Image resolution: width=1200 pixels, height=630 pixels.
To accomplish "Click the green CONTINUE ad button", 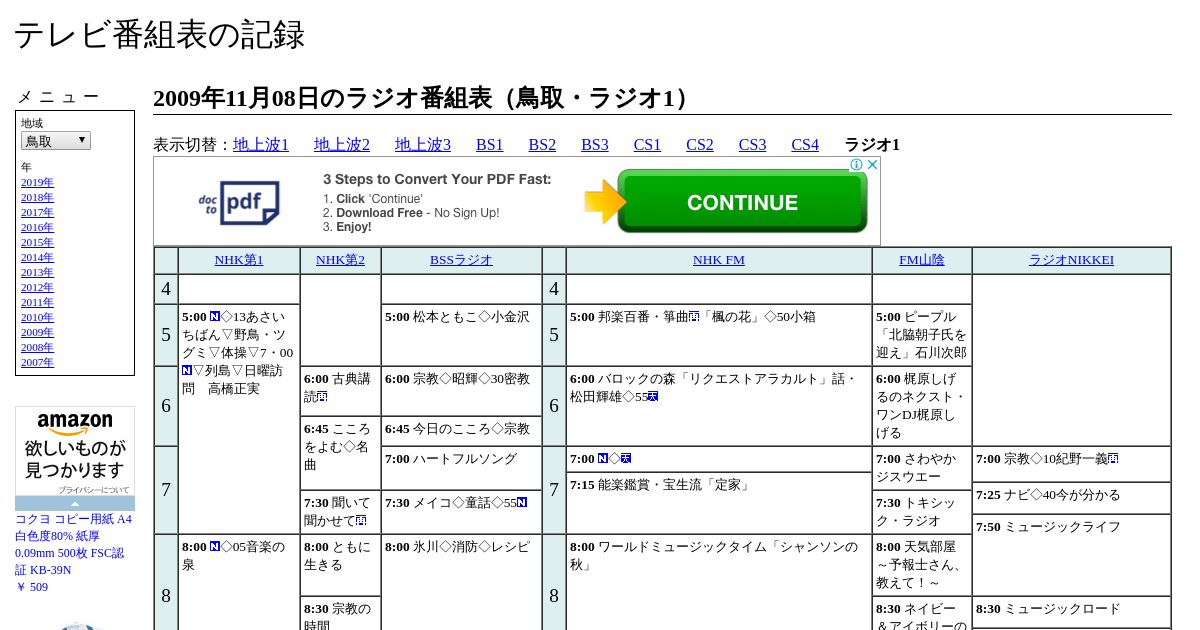I will 742,202.
